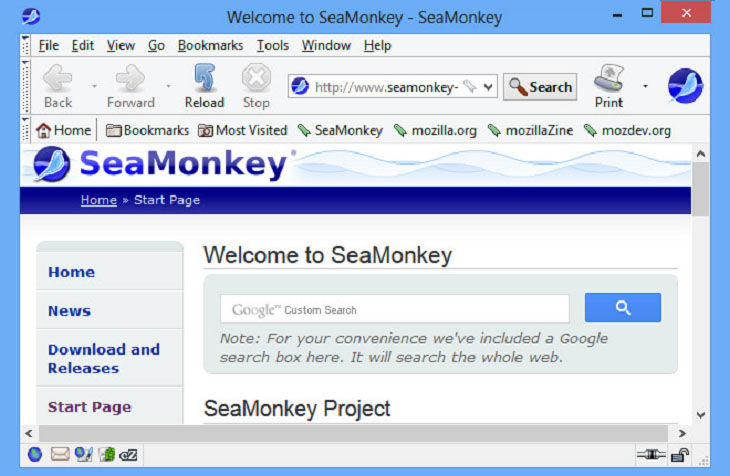This screenshot has width=730, height=476.
Task: Open the mozdev.org bookmark
Action: [628, 130]
